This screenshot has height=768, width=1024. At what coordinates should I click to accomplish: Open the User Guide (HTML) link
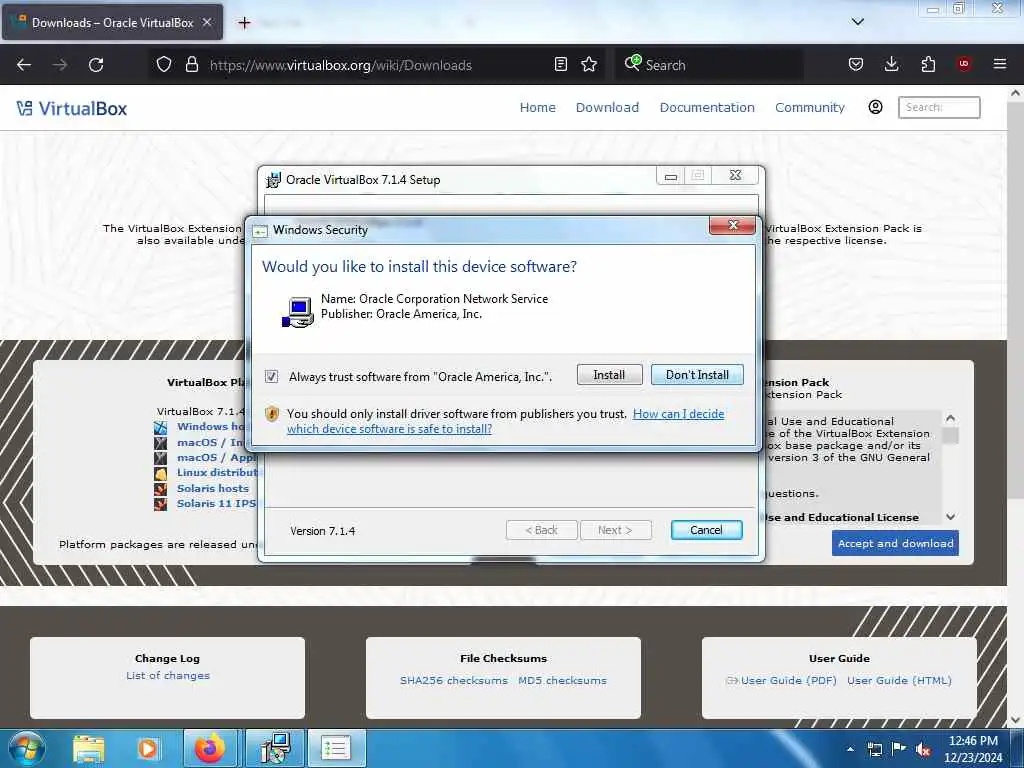pyautogui.click(x=899, y=680)
